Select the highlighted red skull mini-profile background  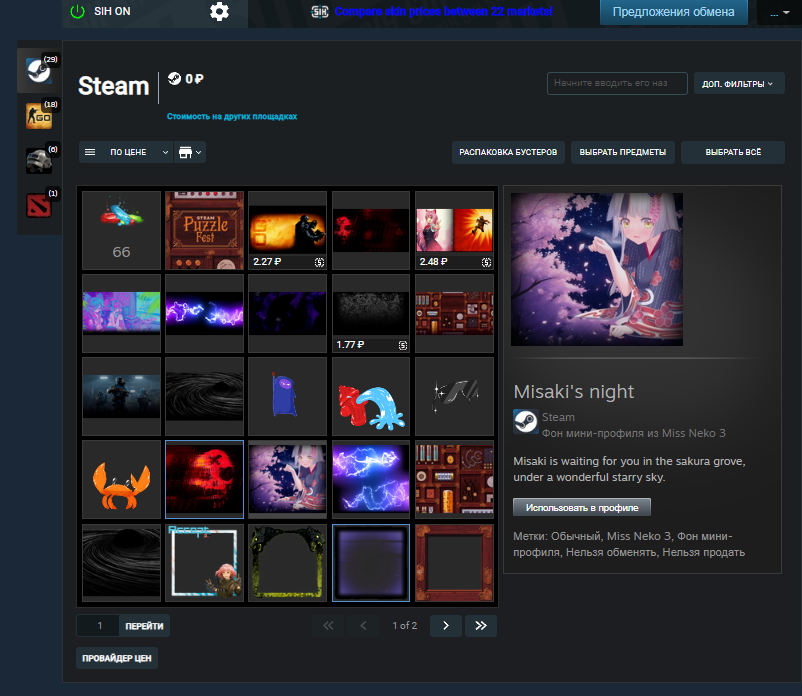coord(205,480)
